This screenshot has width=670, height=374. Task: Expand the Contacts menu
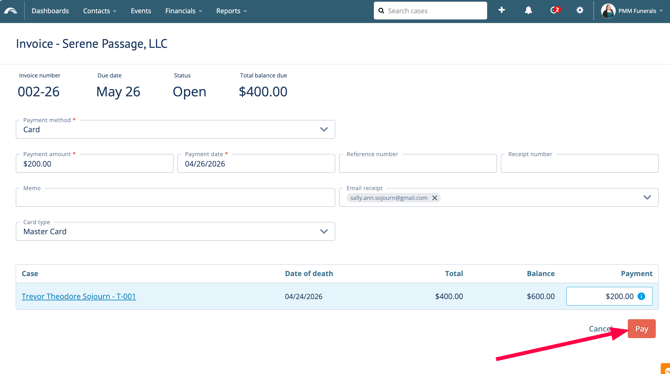pos(100,11)
